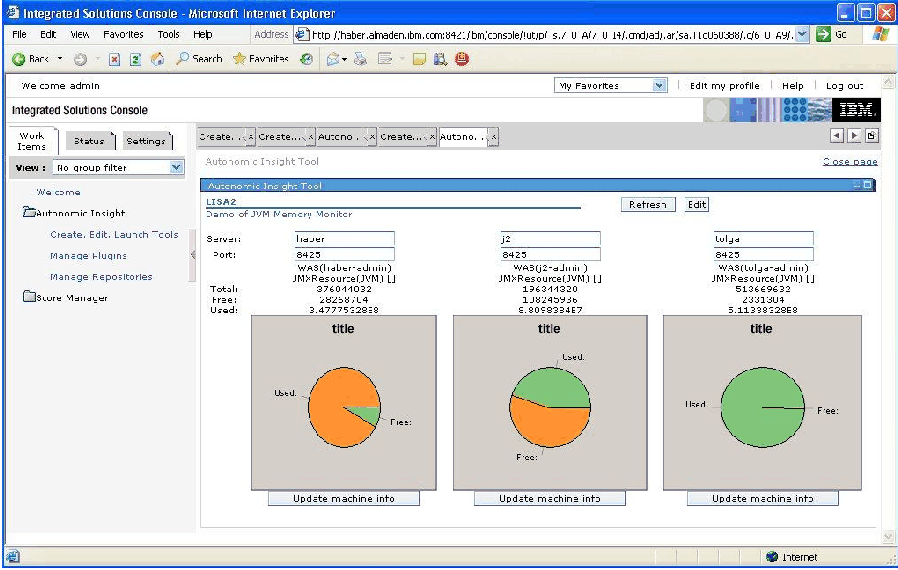Open the History toolbar icon
Image resolution: width=898 pixels, height=570 pixels.
[306, 59]
